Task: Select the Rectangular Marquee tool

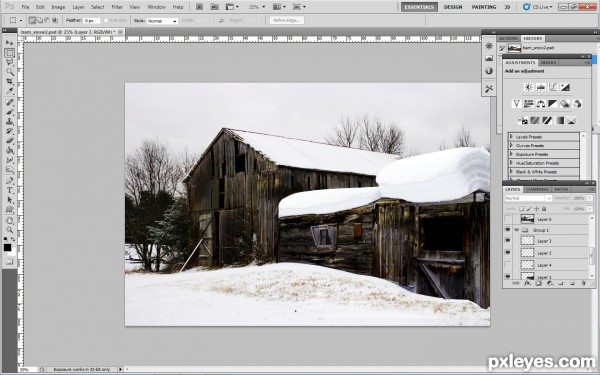Action: (10, 53)
